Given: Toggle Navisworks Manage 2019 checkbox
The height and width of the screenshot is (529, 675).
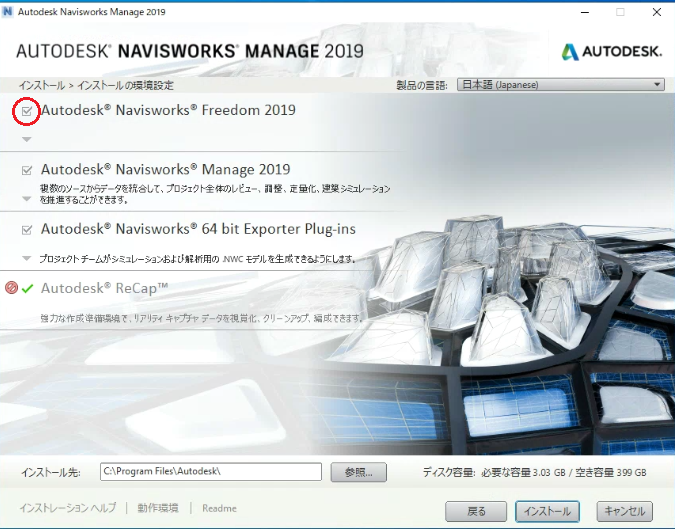Looking at the screenshot, I should tap(27, 170).
